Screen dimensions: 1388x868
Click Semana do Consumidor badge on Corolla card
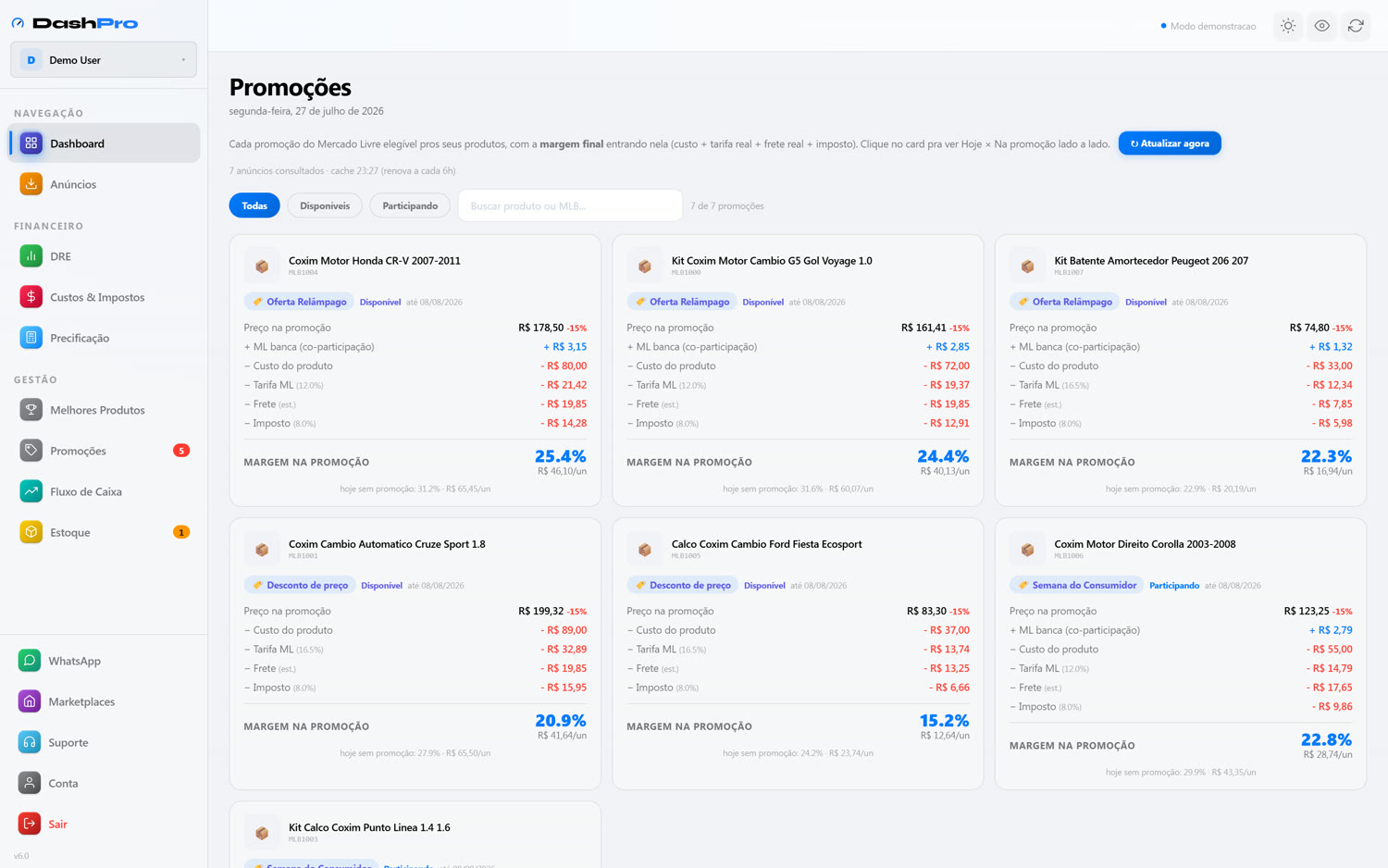(1078, 585)
